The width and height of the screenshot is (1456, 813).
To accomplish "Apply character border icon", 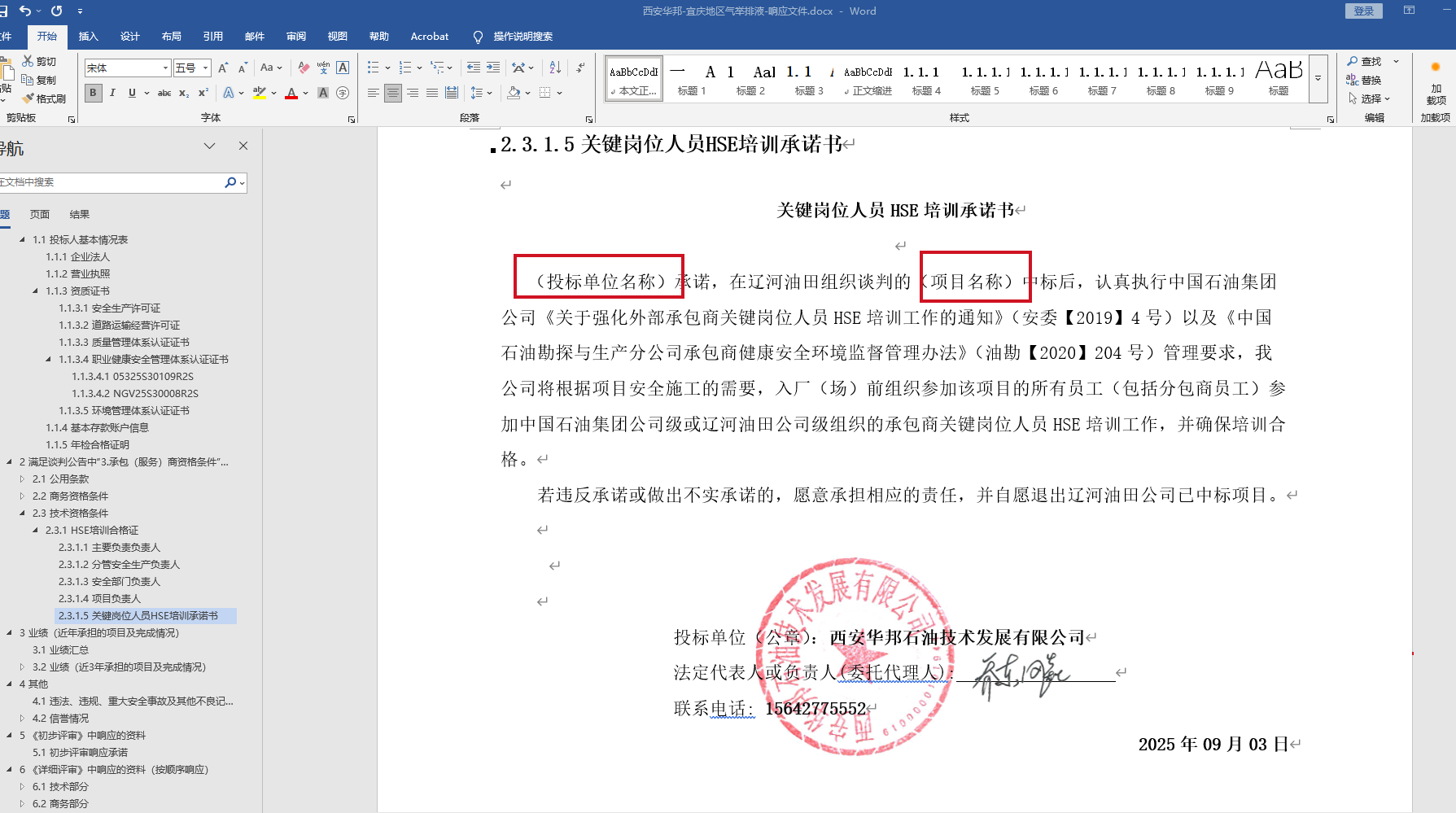I will coord(343,68).
